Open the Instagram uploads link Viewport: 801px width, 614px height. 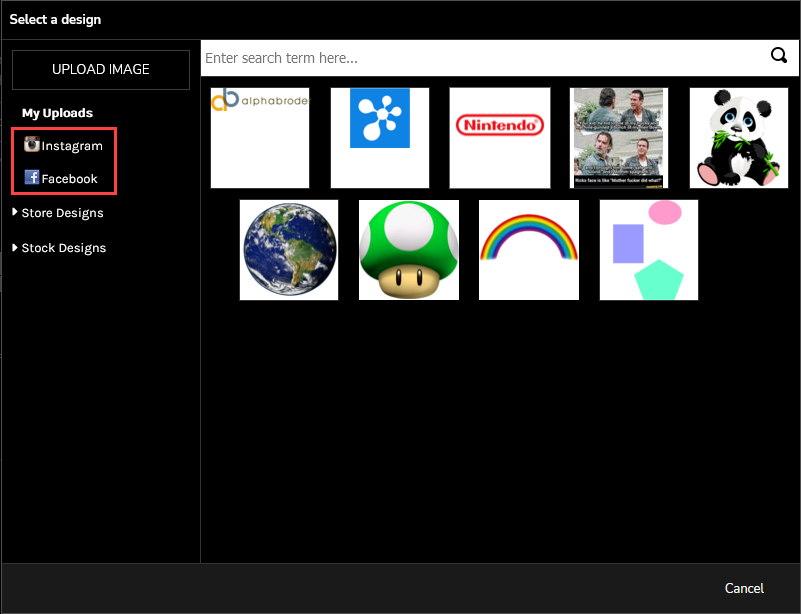coord(72,146)
